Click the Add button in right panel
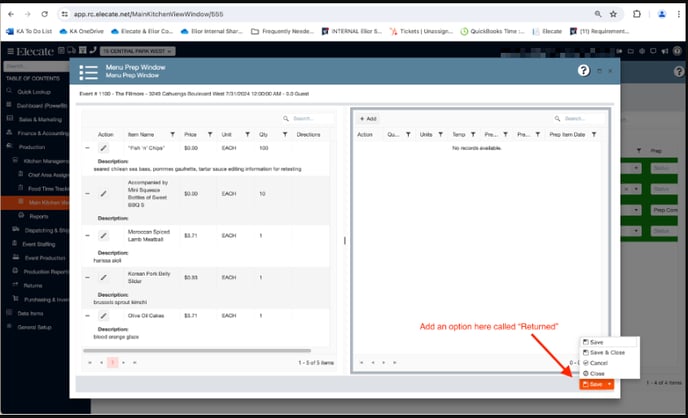 [368, 118]
